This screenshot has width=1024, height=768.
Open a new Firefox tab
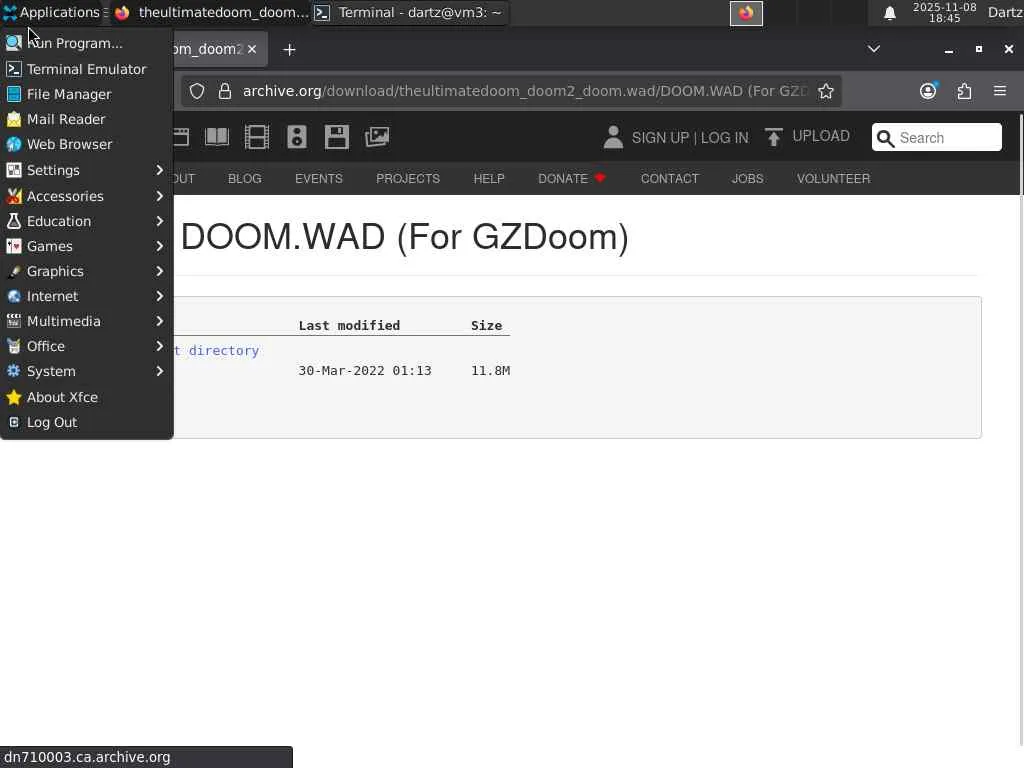(289, 50)
